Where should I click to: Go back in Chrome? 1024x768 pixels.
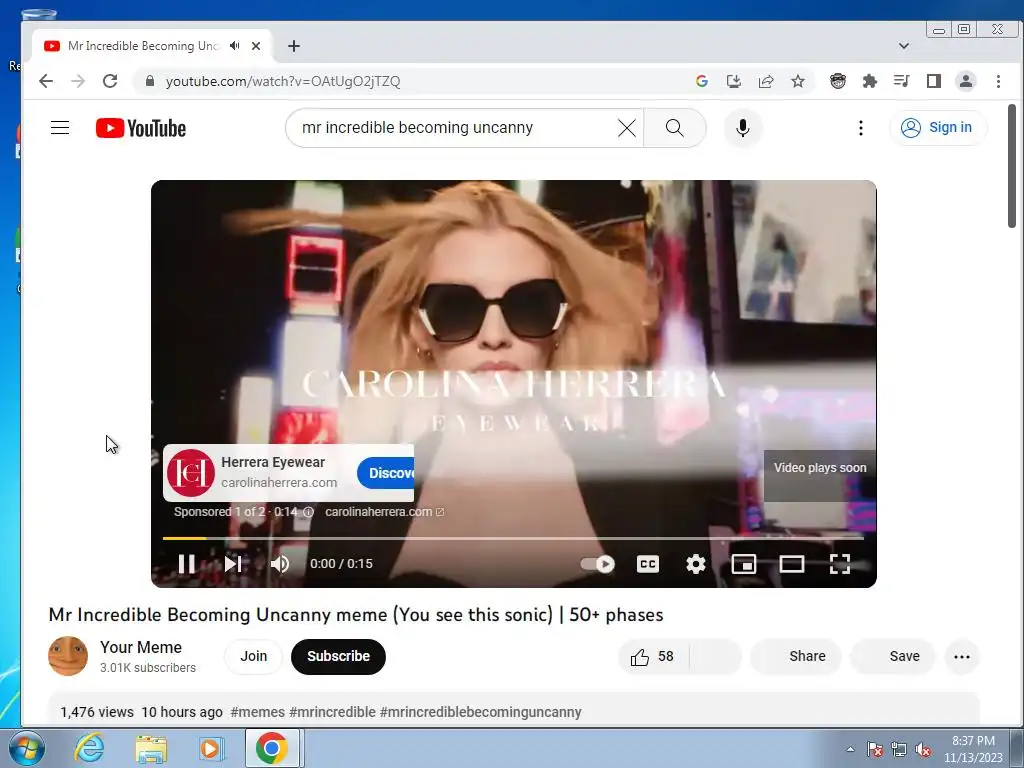point(46,81)
